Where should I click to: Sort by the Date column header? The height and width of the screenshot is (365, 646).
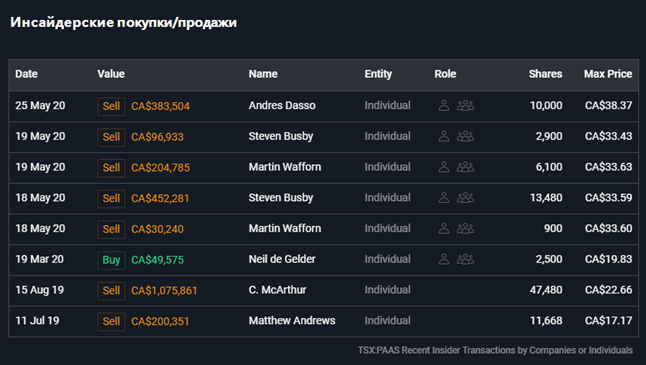point(26,74)
